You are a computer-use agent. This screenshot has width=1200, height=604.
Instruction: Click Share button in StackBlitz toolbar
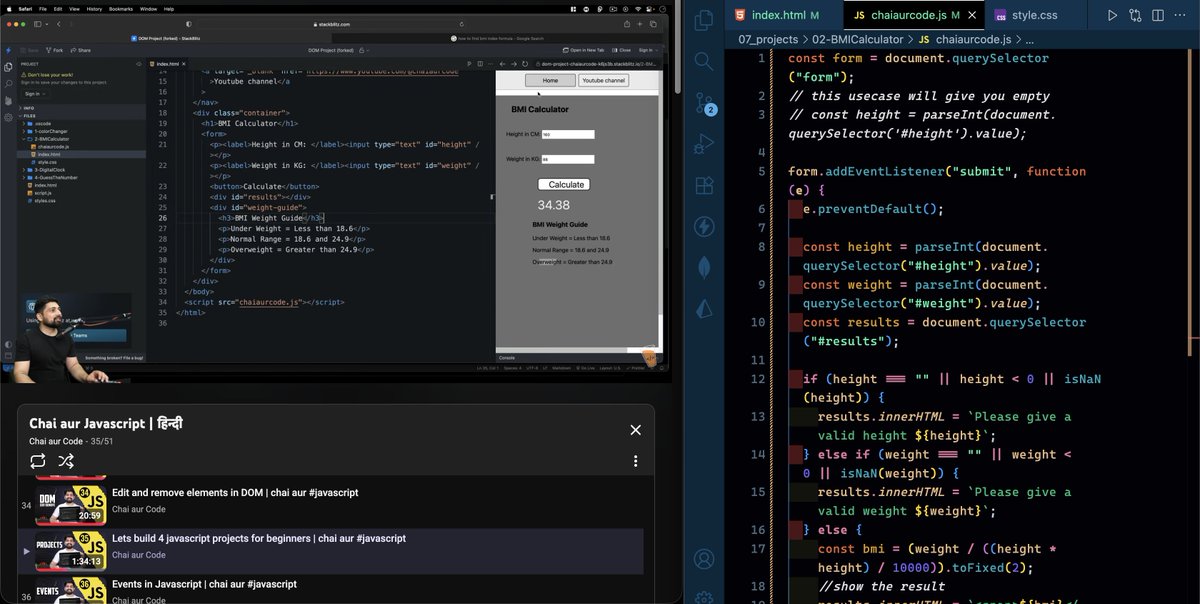[x=81, y=50]
